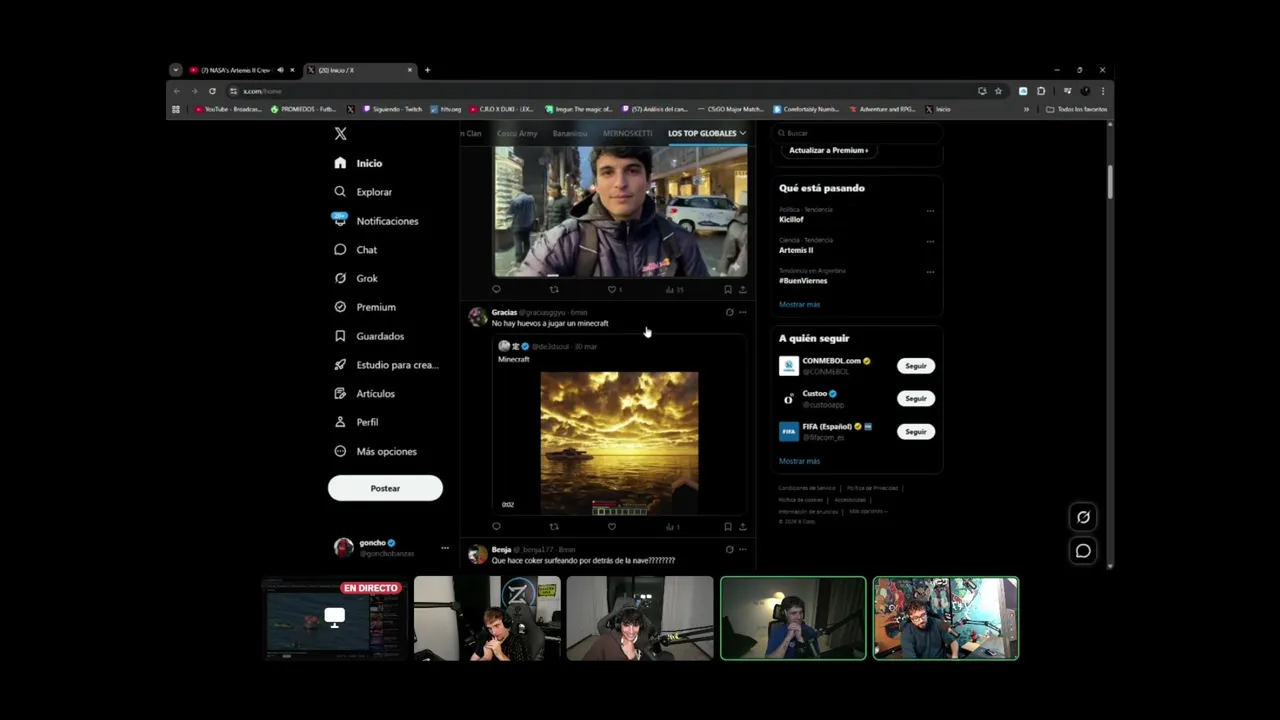Star this page in the address bar
Image resolution: width=1280 pixels, height=720 pixels.
(998, 91)
